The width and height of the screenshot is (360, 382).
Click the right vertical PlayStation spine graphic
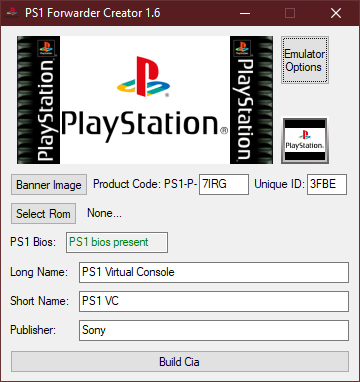pos(251,100)
